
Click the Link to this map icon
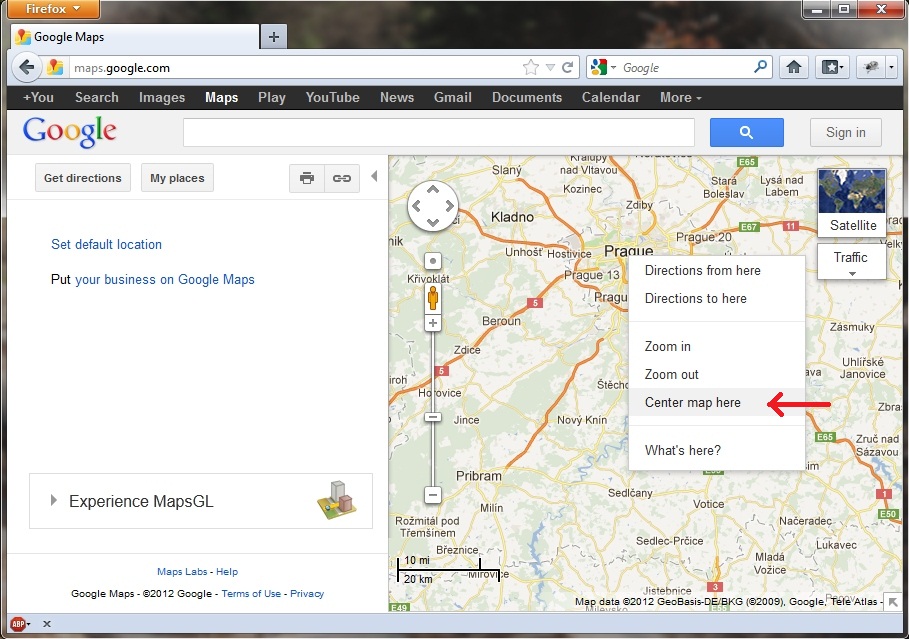[341, 177]
